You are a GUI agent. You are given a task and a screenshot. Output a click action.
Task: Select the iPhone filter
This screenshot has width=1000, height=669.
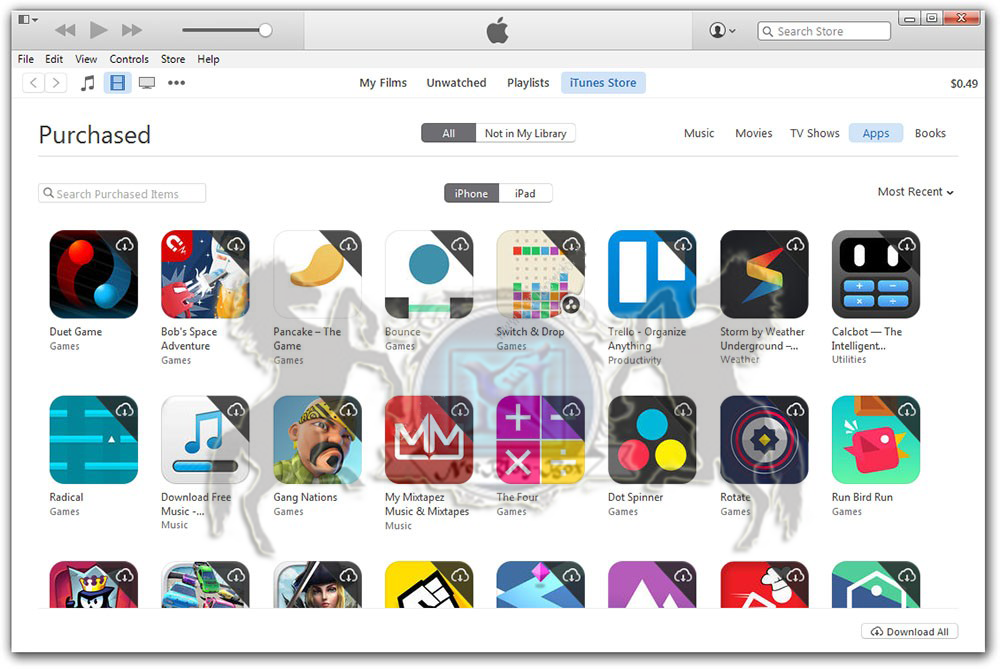pyautogui.click(x=471, y=193)
